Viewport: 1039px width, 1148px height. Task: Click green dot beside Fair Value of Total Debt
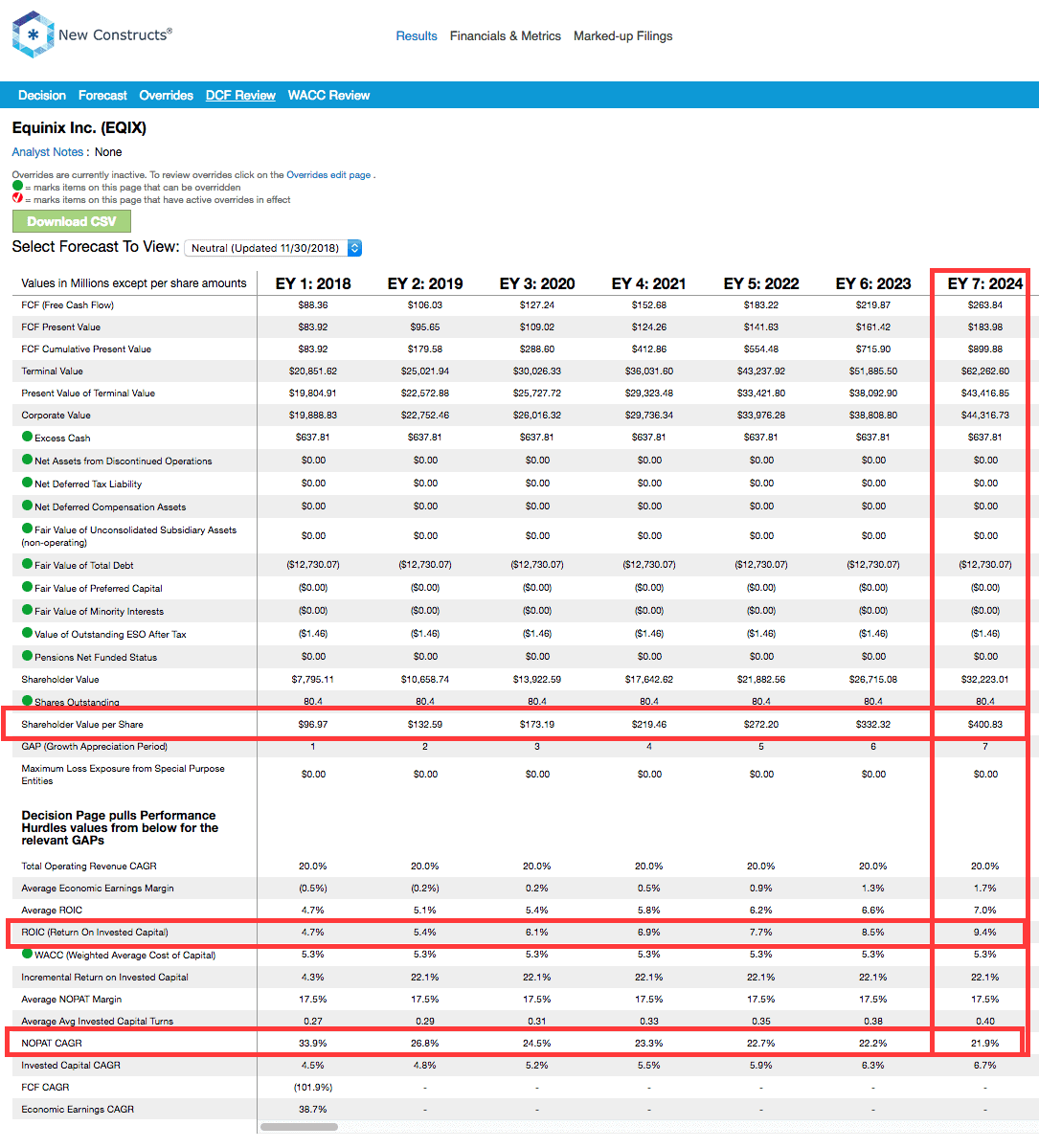pos(27,564)
